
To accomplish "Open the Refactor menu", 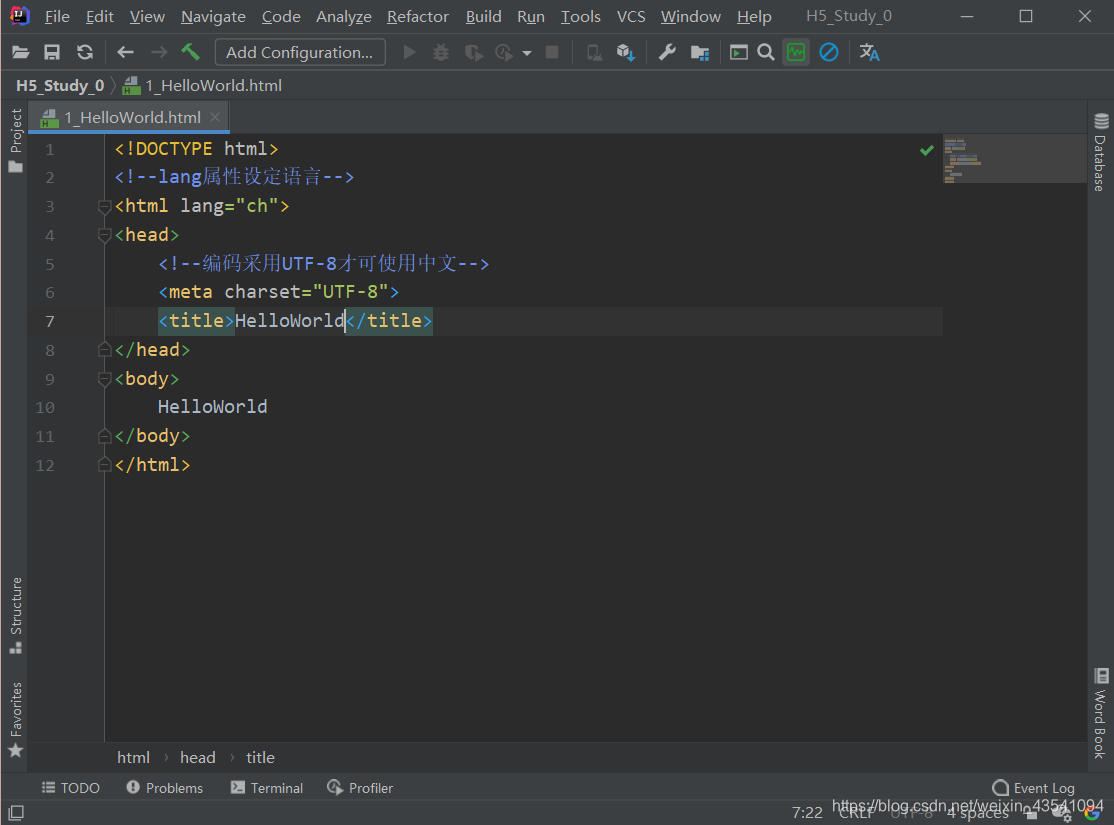I will pos(418,16).
